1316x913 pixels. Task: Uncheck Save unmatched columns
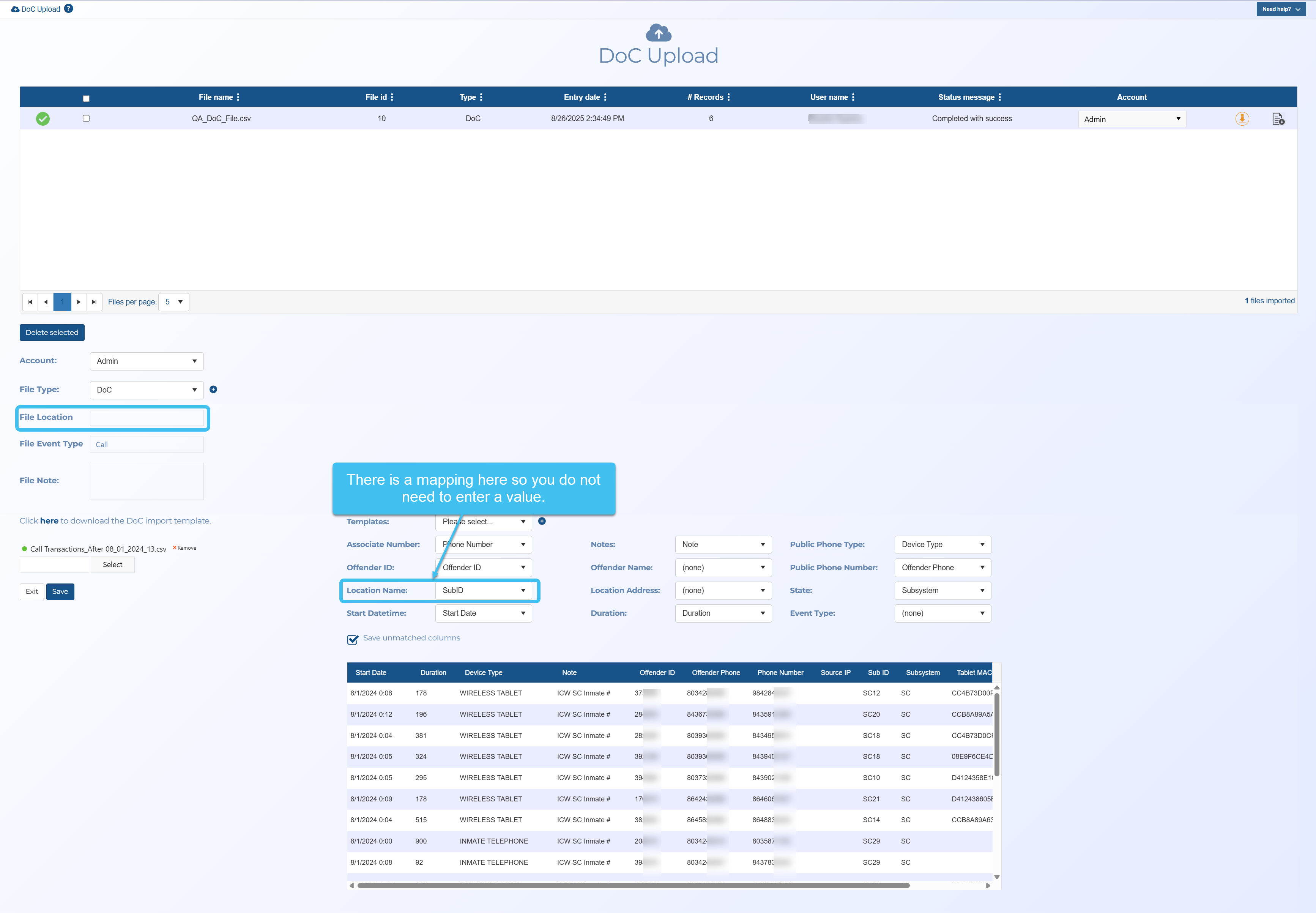[353, 639]
